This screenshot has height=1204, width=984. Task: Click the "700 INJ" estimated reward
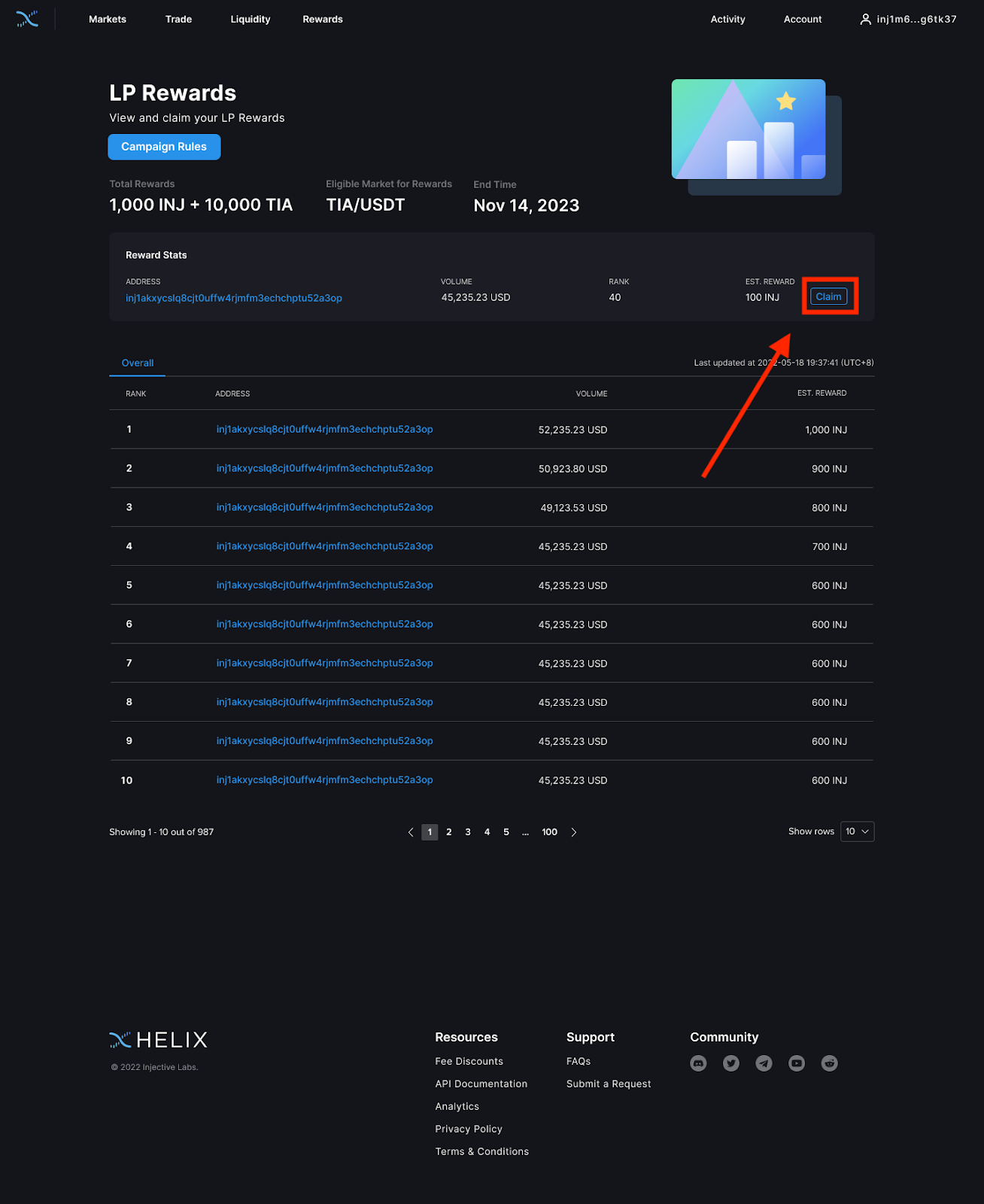click(830, 547)
